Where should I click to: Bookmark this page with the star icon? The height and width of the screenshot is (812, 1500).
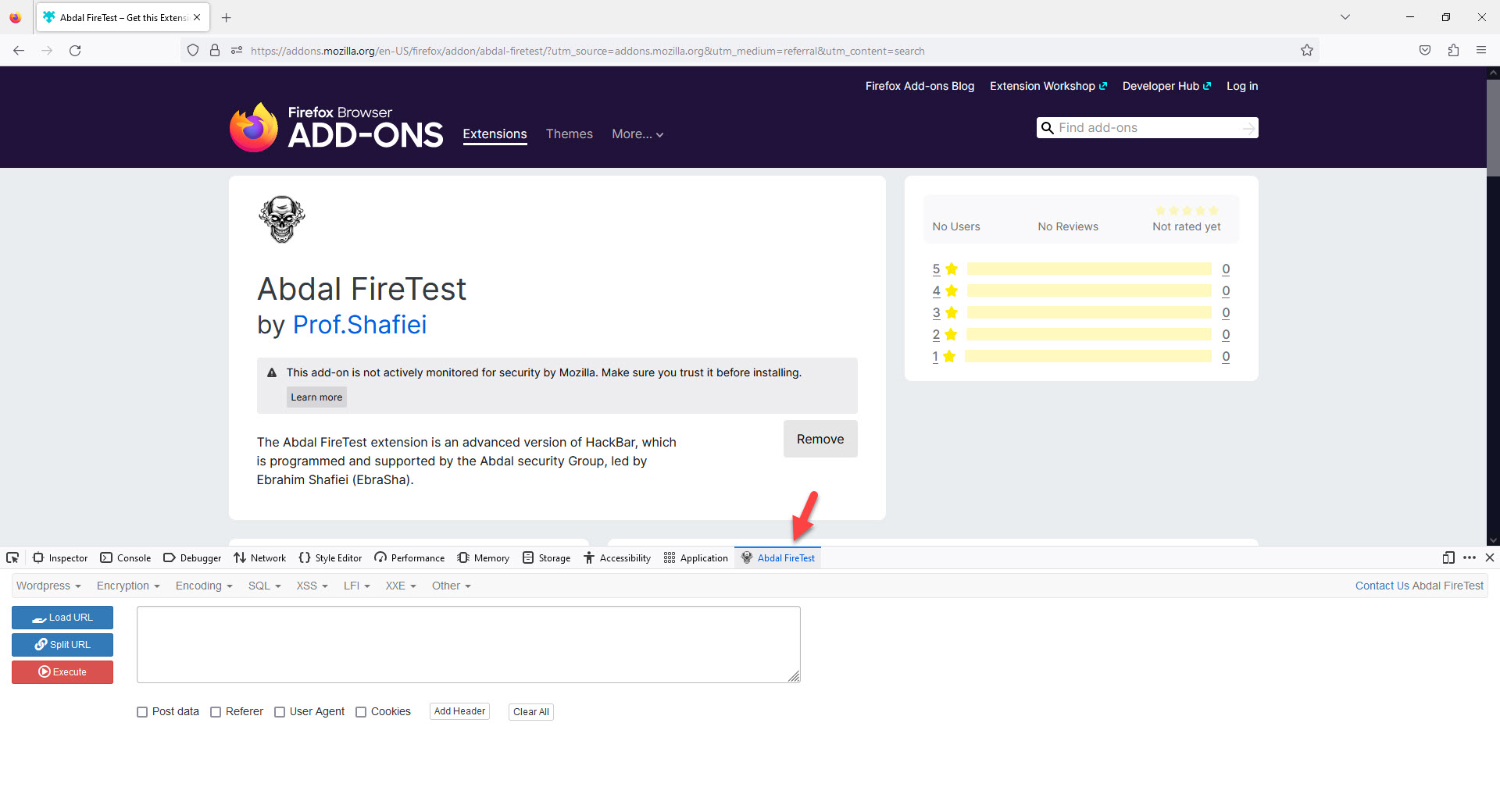point(1307,51)
